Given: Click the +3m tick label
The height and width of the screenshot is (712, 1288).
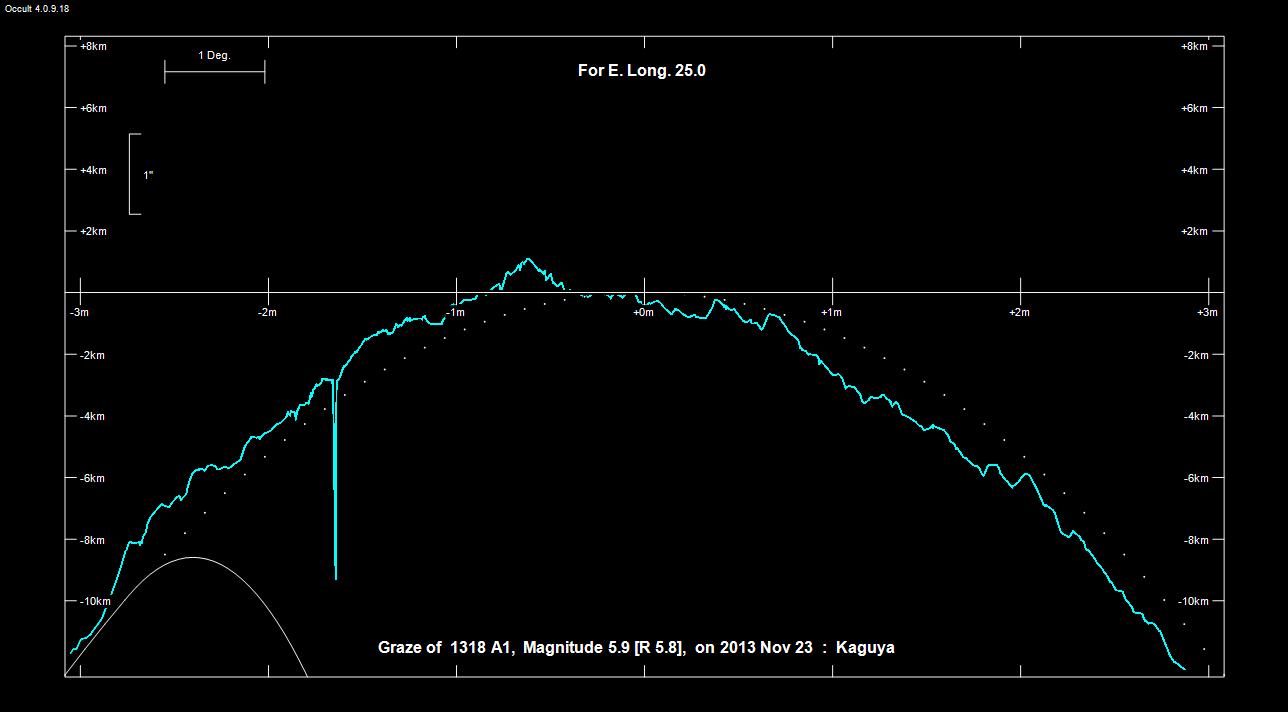Looking at the screenshot, I should (1207, 312).
